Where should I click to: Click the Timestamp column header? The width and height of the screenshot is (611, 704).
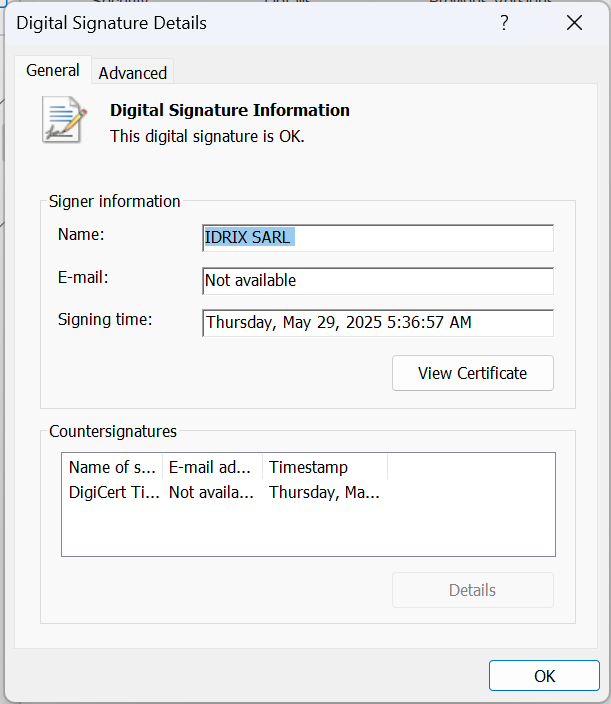(x=324, y=467)
